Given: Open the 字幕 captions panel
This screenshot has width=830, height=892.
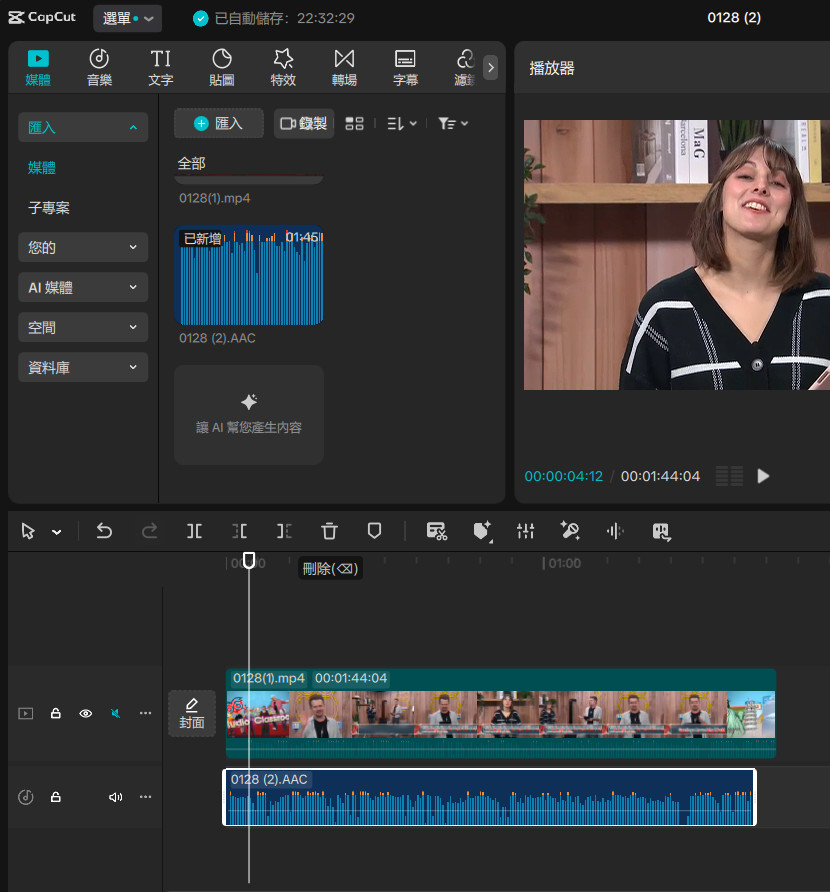Looking at the screenshot, I should [405, 68].
